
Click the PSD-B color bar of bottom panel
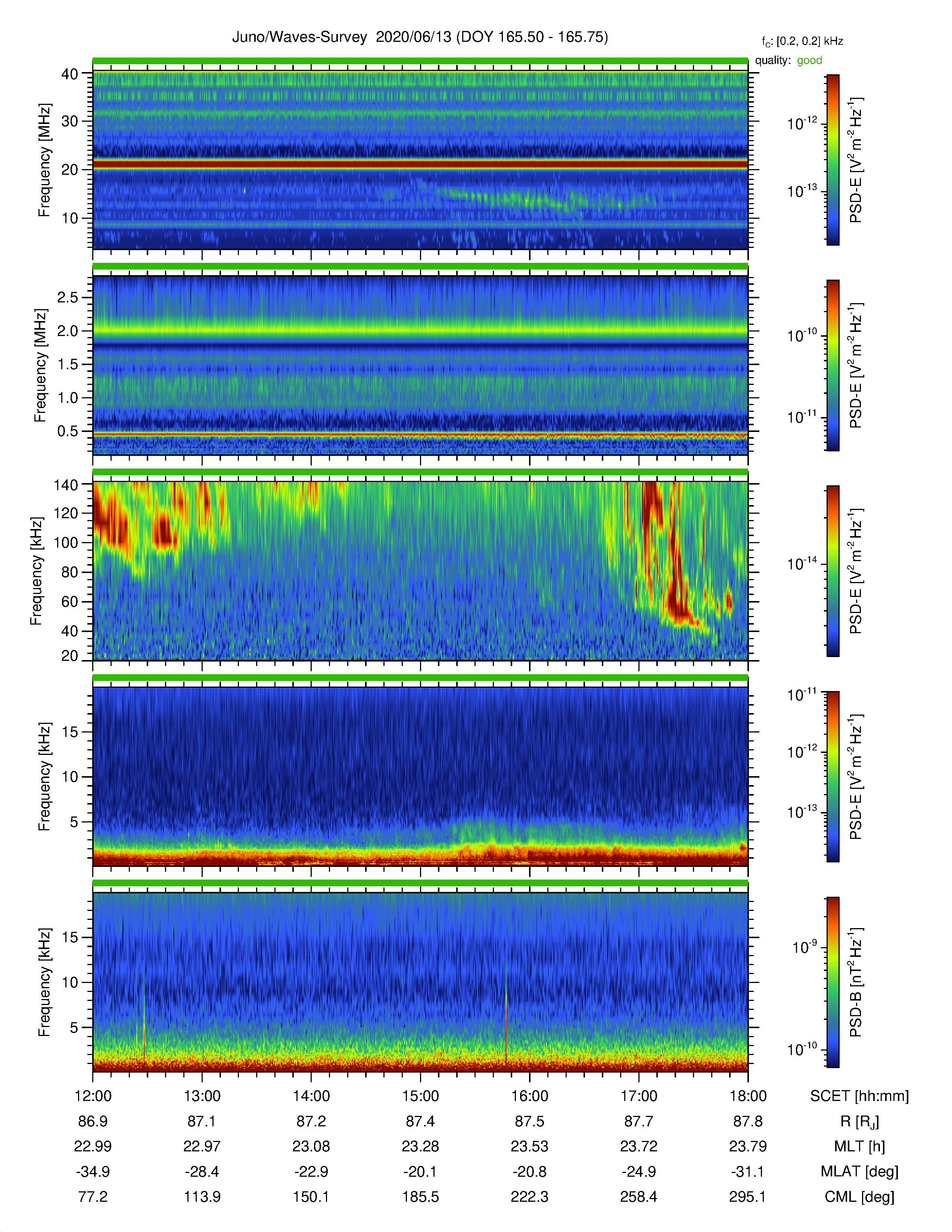[833, 982]
